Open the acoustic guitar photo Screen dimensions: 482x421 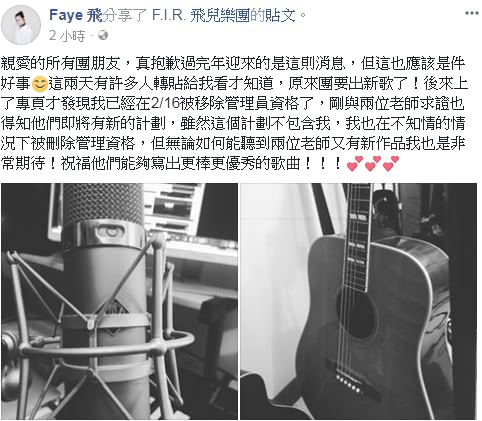point(359,301)
